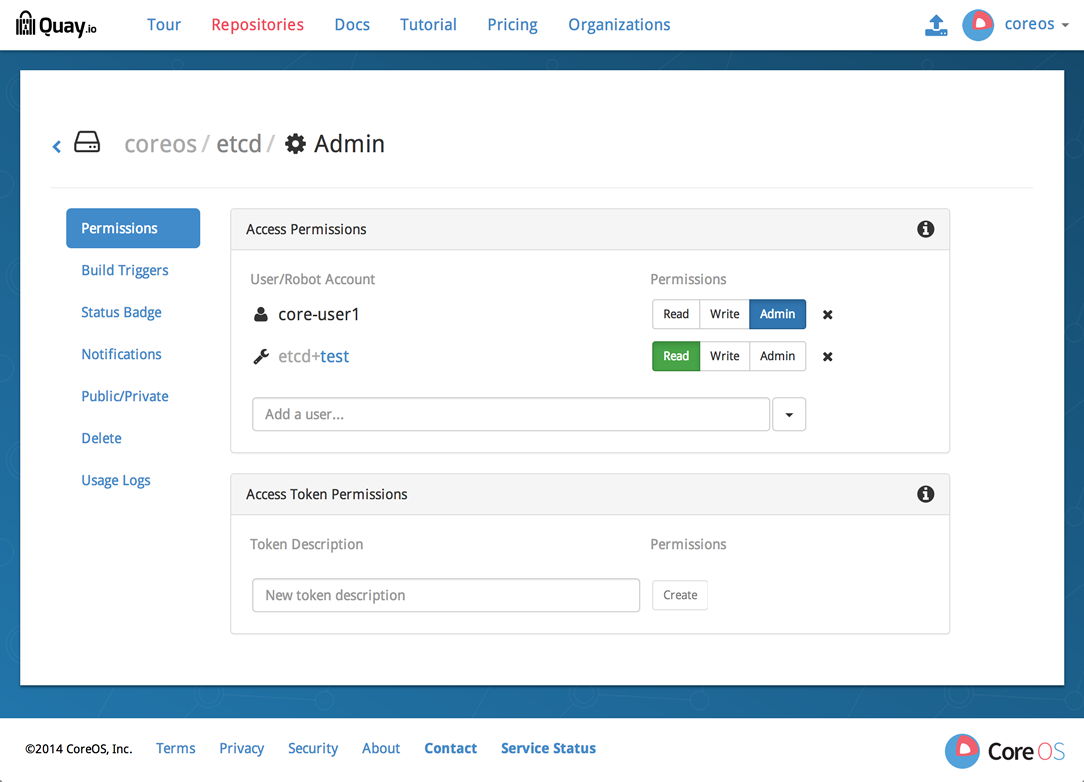Open info for Access Permissions
Image resolution: width=1084 pixels, height=782 pixels.
point(925,229)
